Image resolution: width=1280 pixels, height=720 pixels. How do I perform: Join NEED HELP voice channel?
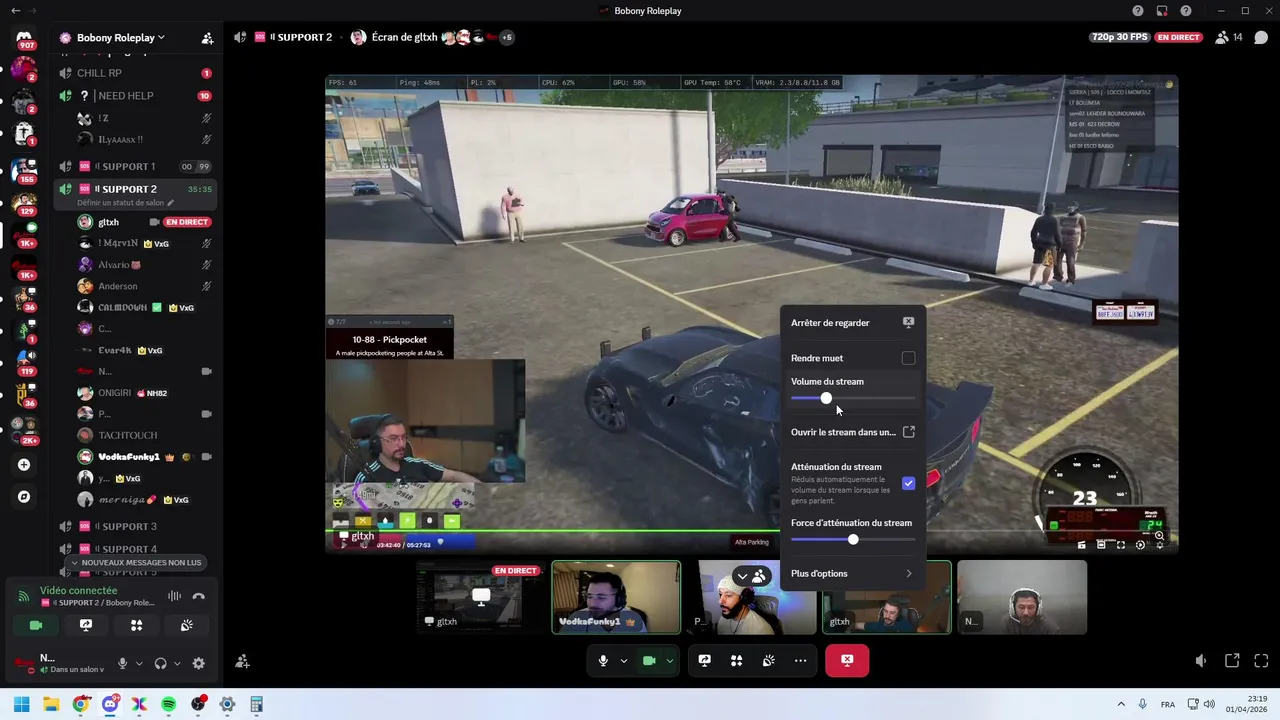tap(135, 96)
